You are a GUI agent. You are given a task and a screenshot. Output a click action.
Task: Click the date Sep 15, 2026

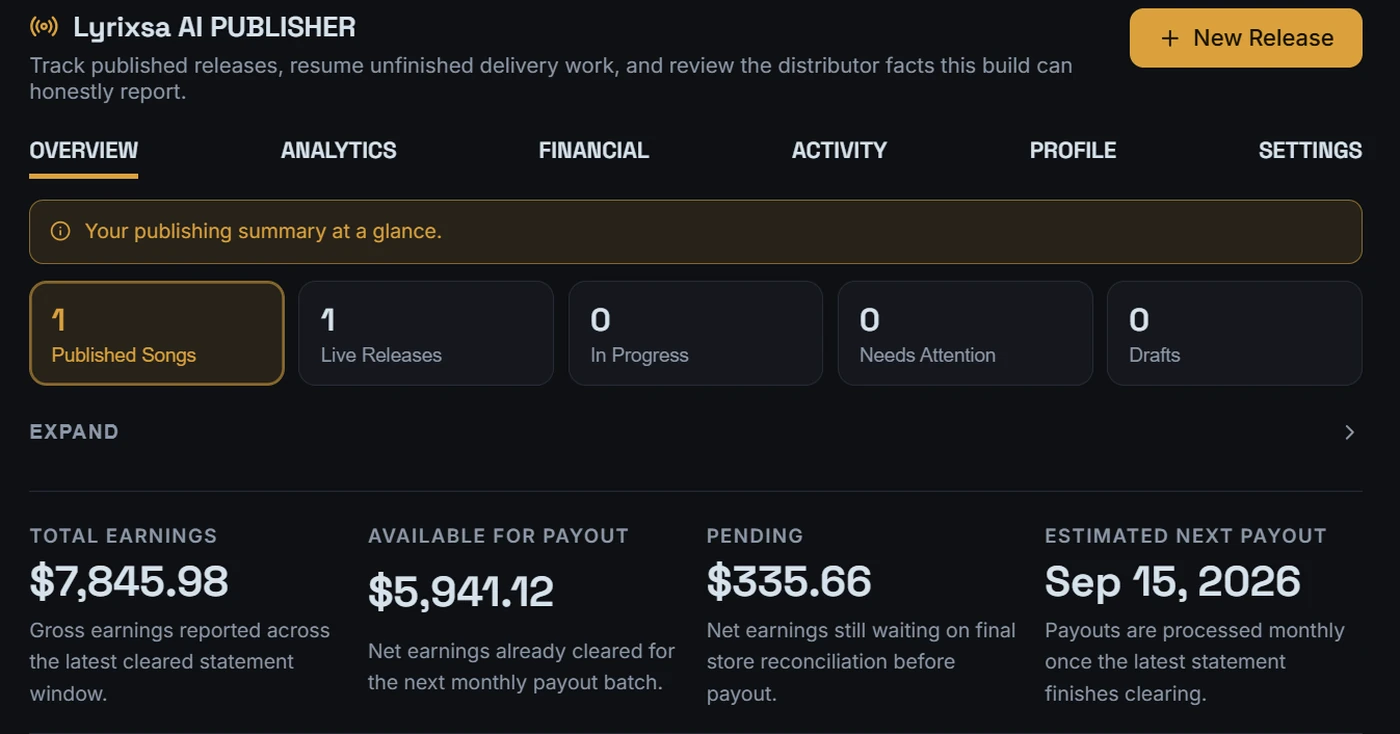click(1173, 582)
